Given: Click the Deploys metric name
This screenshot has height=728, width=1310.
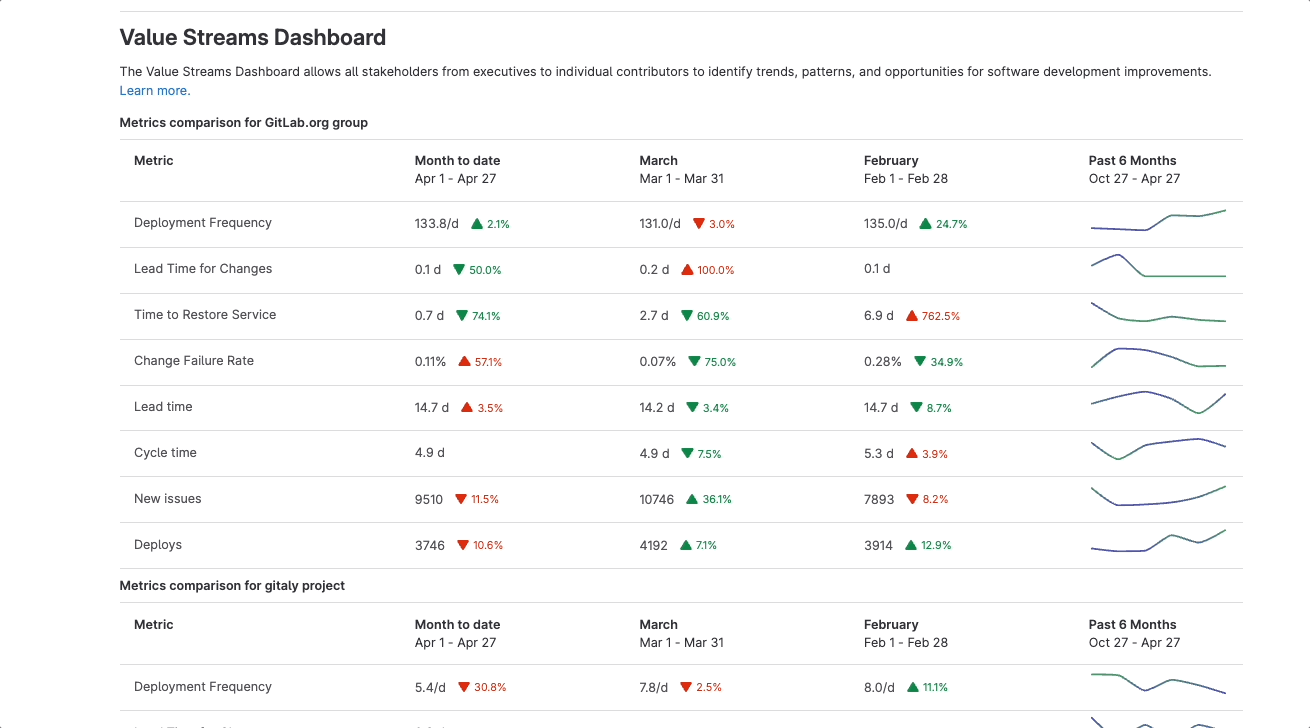Looking at the screenshot, I should click(158, 545).
